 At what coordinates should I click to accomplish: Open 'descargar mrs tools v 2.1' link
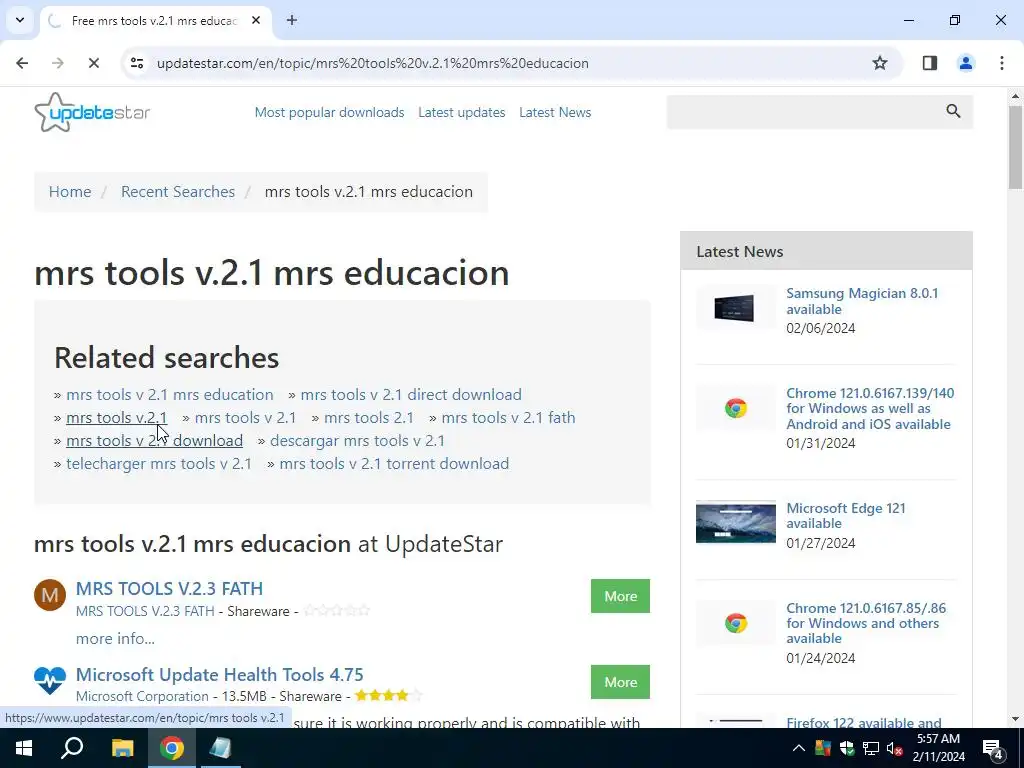(x=357, y=441)
